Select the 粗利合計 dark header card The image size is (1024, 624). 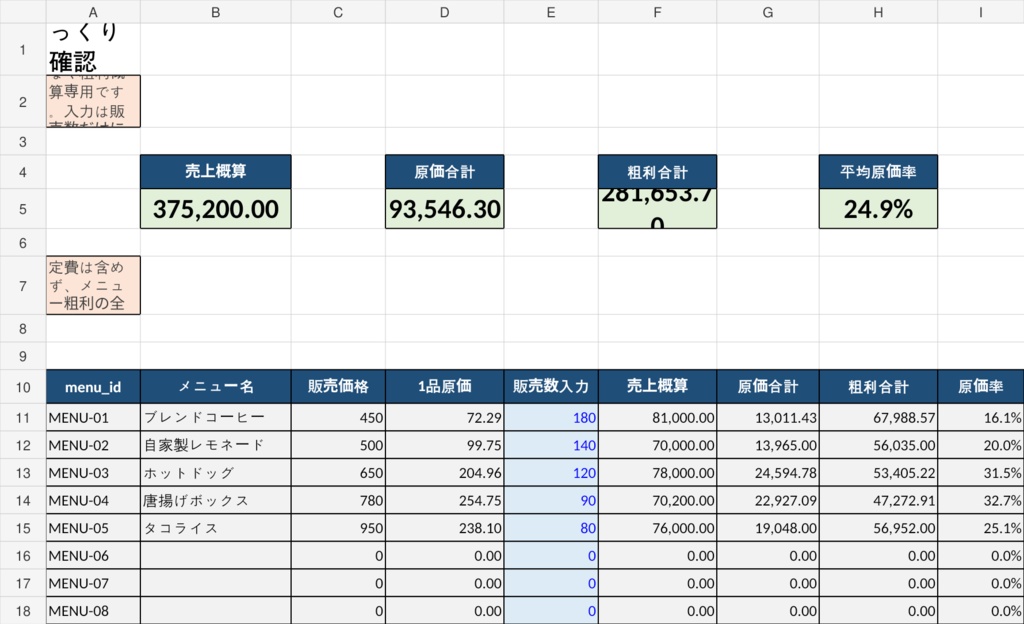coord(657,170)
